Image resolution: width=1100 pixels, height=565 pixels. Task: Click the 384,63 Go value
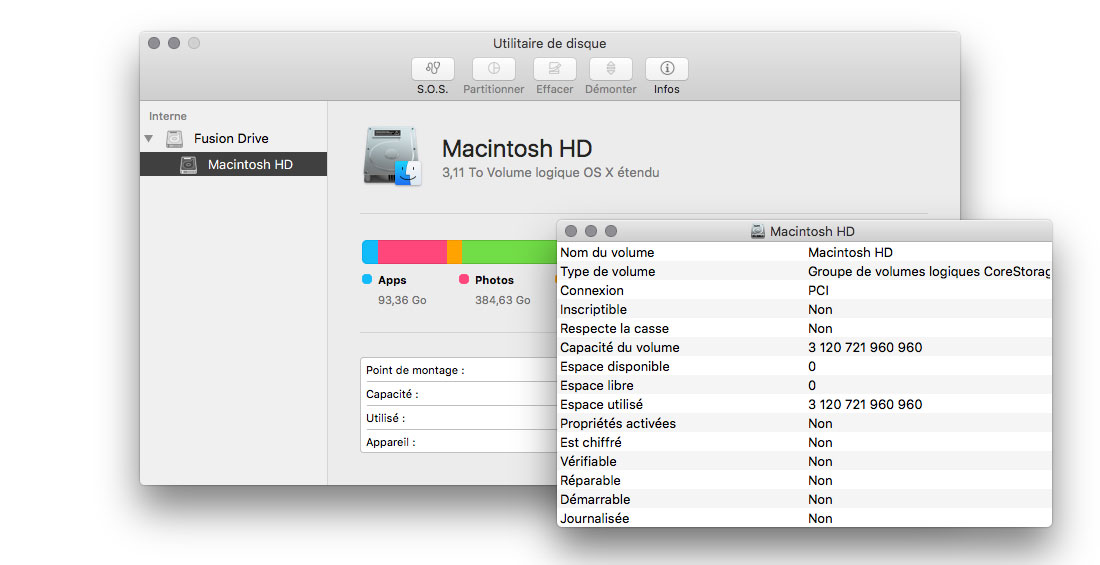[x=502, y=300]
